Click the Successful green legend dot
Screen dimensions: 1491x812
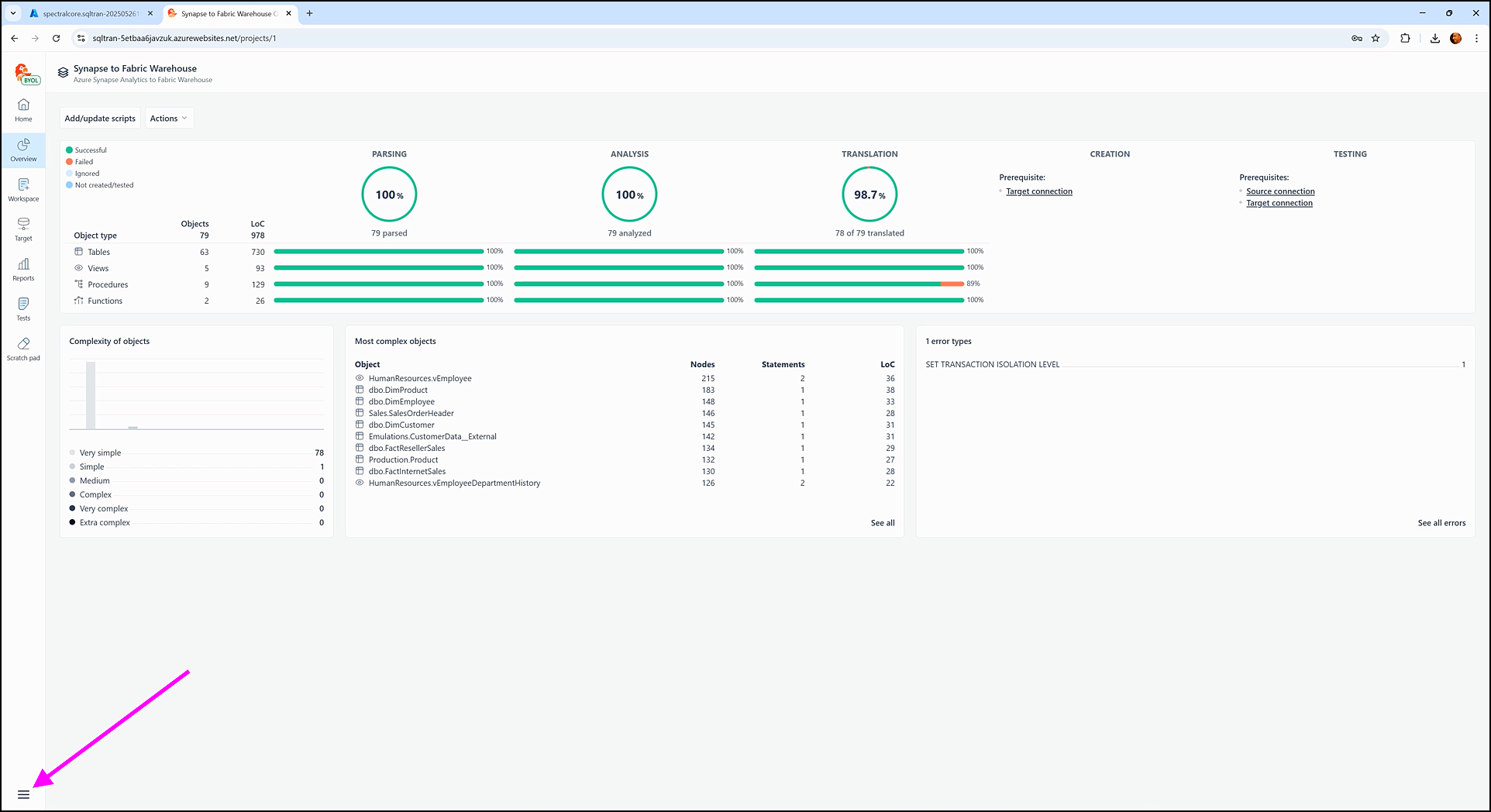click(70, 150)
